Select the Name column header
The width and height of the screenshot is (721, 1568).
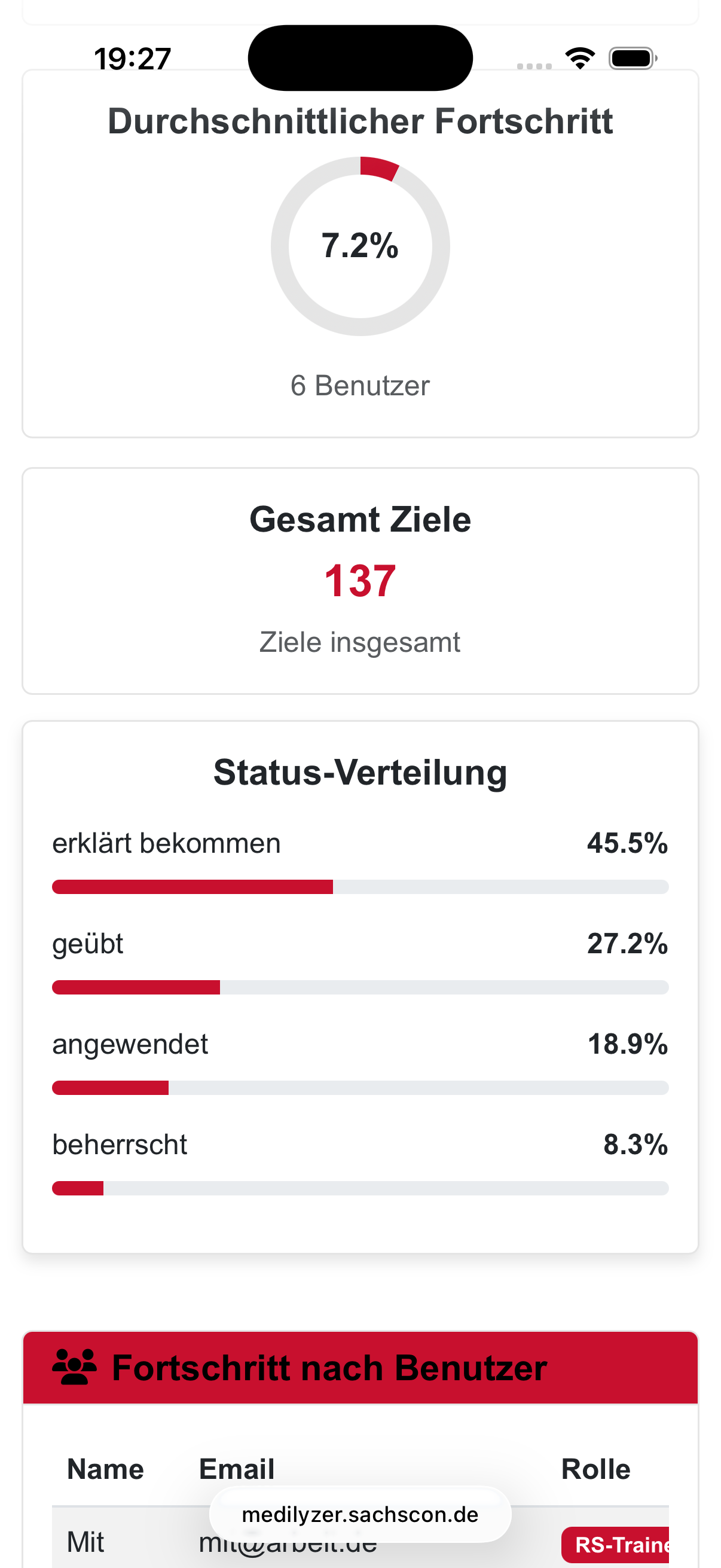pyautogui.click(x=105, y=1469)
